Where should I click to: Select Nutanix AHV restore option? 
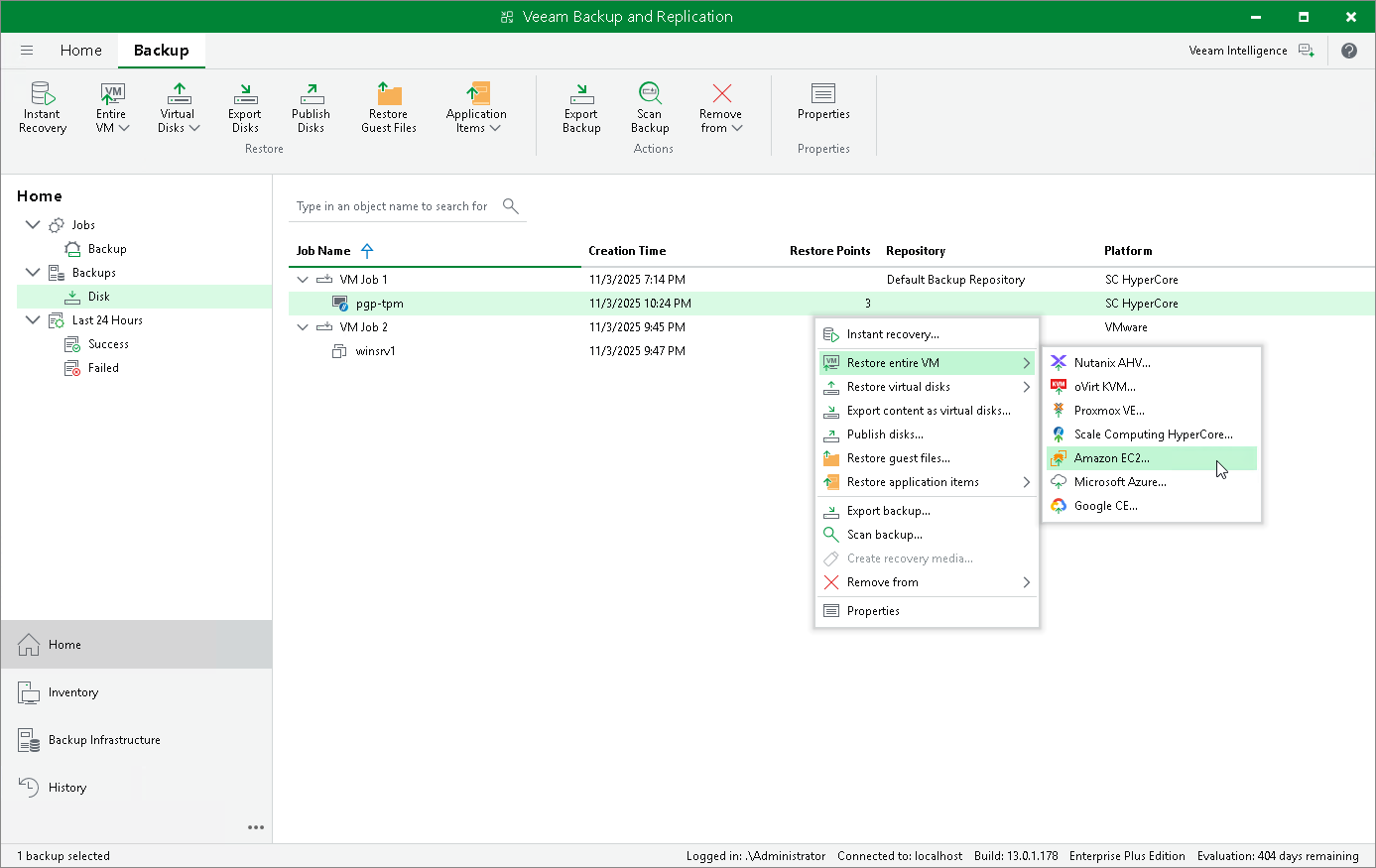pyautogui.click(x=1152, y=363)
